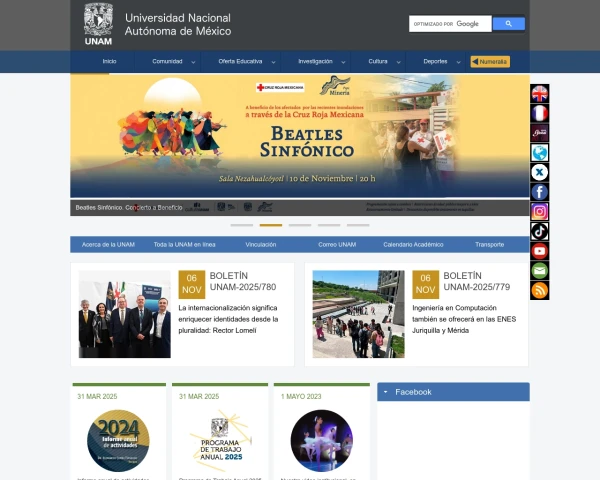Open the Vinculación link
This screenshot has width=600, height=480.
point(261,245)
